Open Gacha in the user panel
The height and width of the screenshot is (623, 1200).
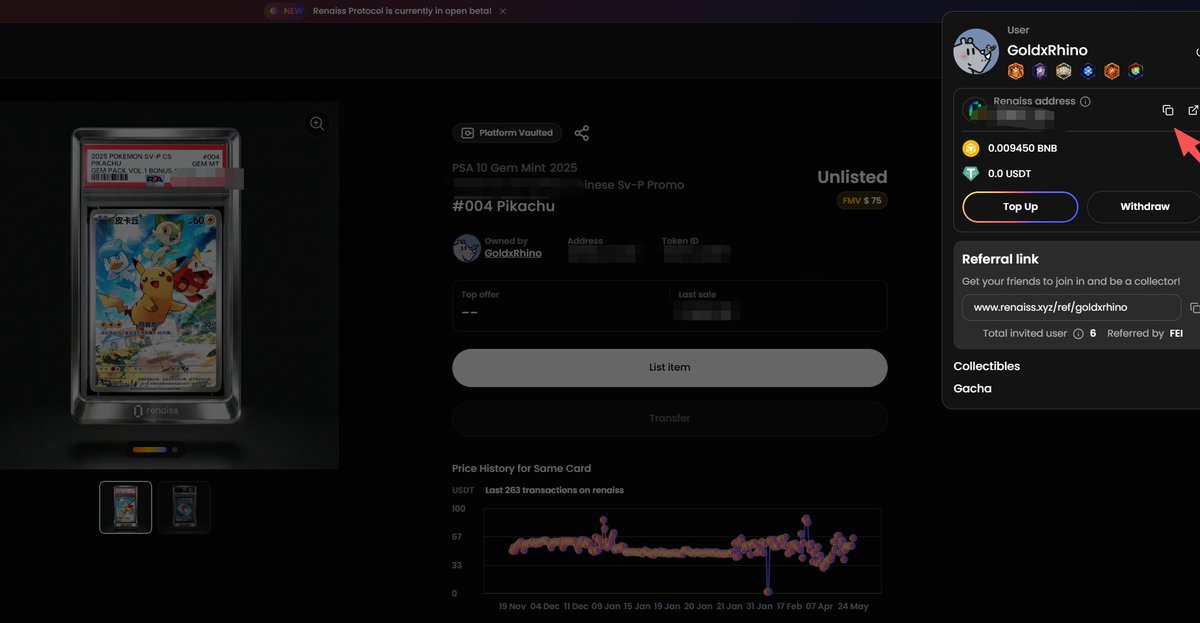coord(973,388)
